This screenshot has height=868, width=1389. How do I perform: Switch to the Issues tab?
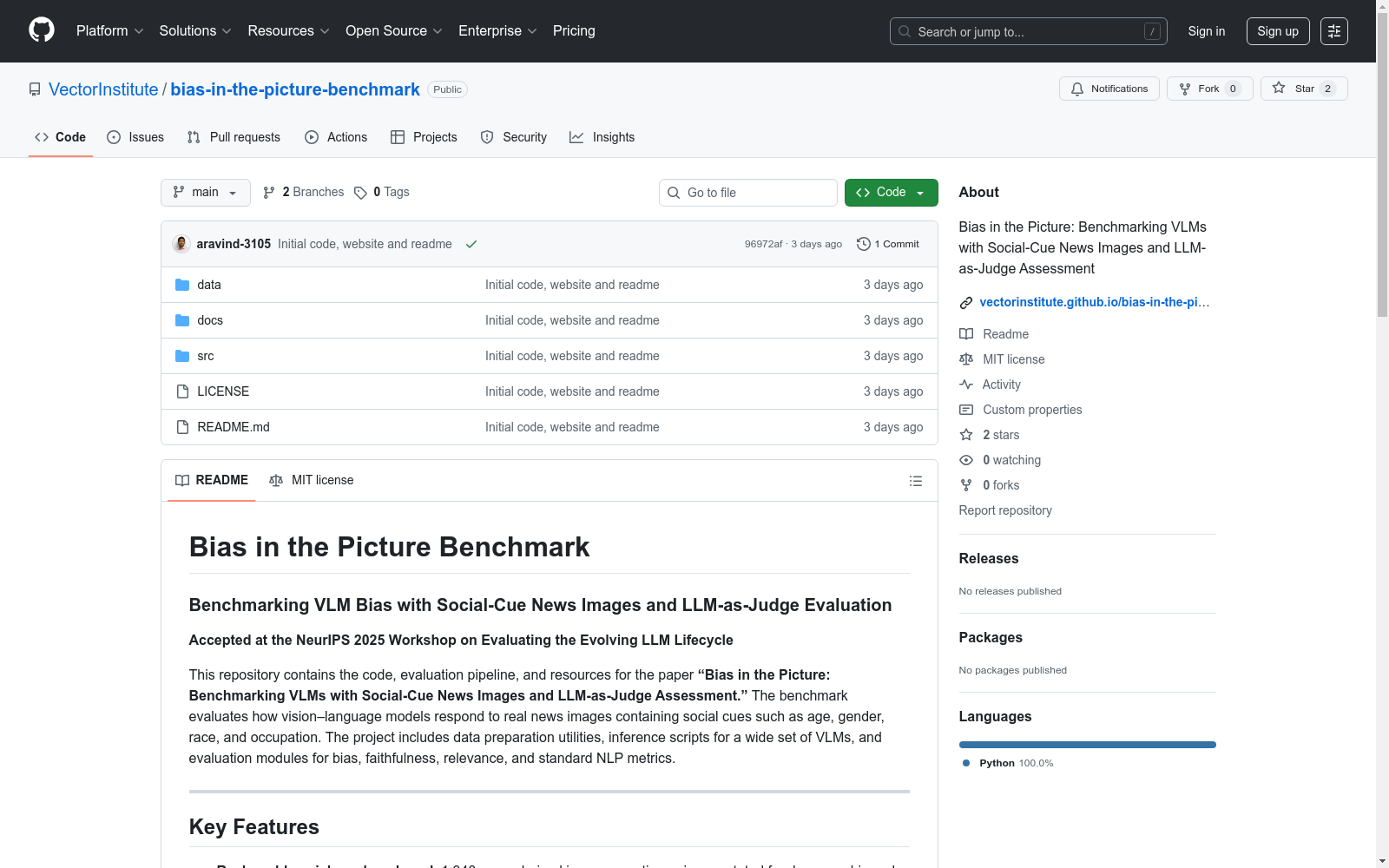point(135,137)
